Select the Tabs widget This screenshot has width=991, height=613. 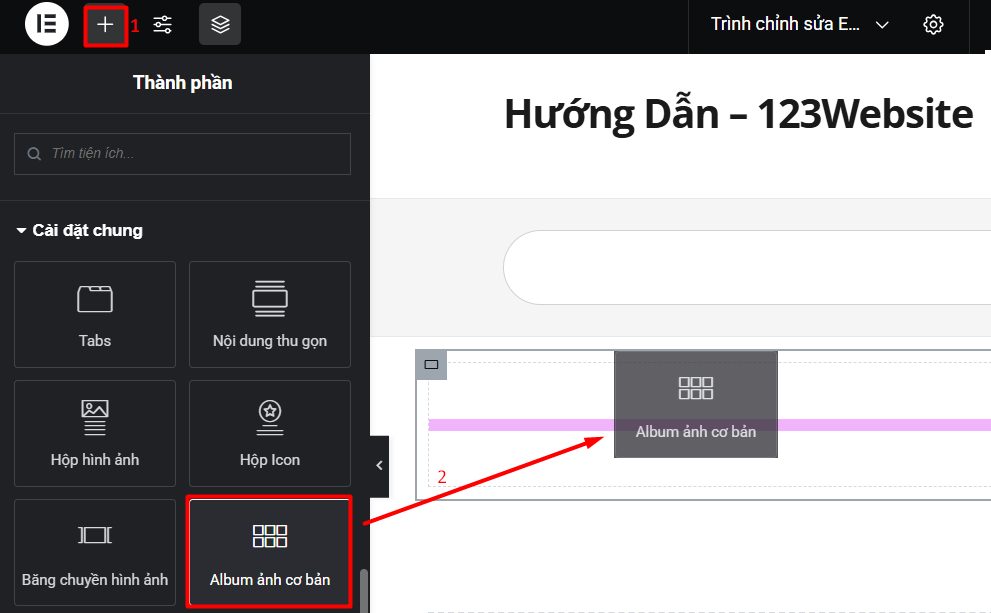coord(95,314)
